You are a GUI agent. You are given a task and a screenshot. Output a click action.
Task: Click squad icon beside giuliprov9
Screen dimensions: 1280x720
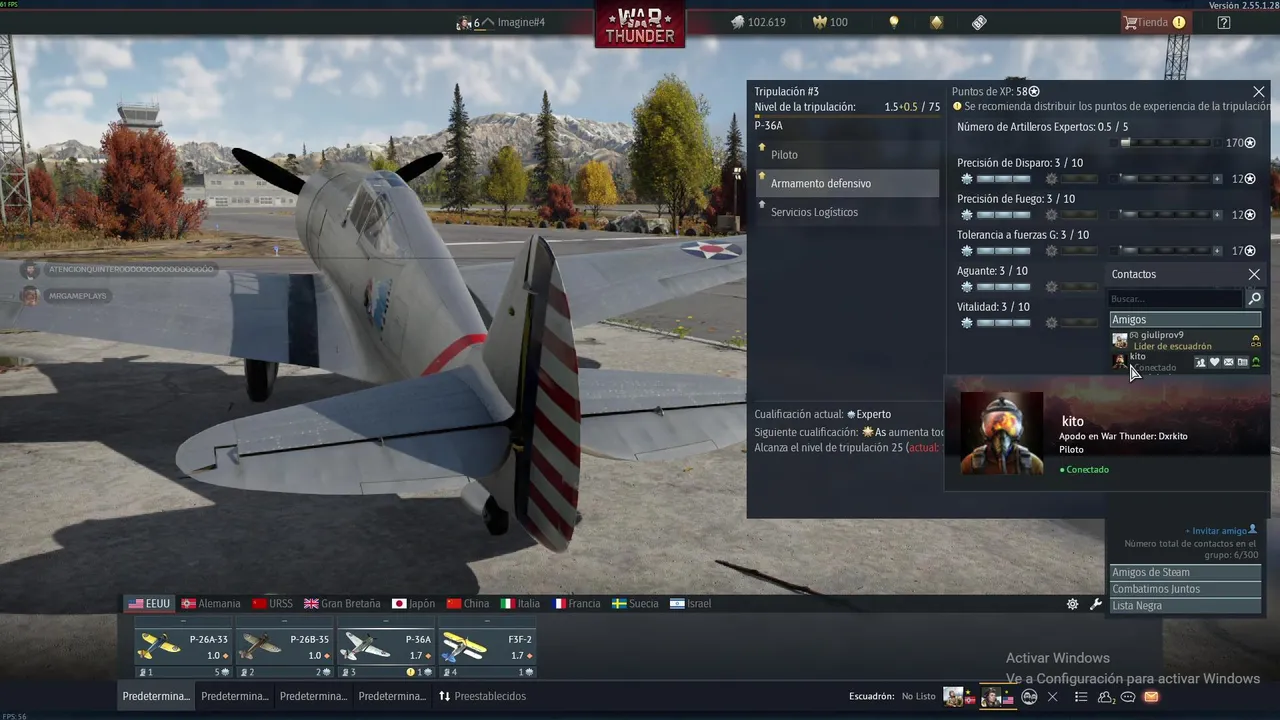[1256, 341]
